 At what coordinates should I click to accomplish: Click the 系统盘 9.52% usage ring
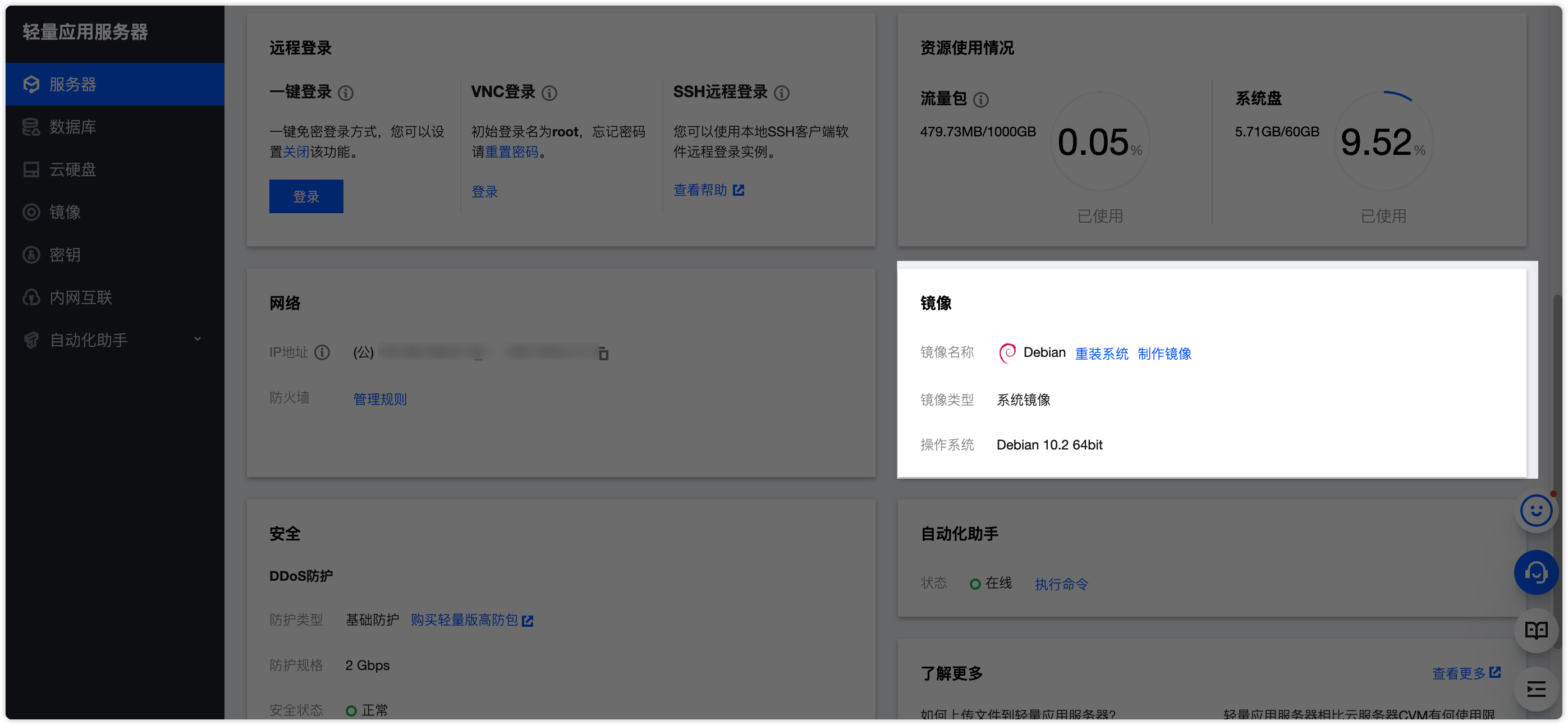(1383, 142)
